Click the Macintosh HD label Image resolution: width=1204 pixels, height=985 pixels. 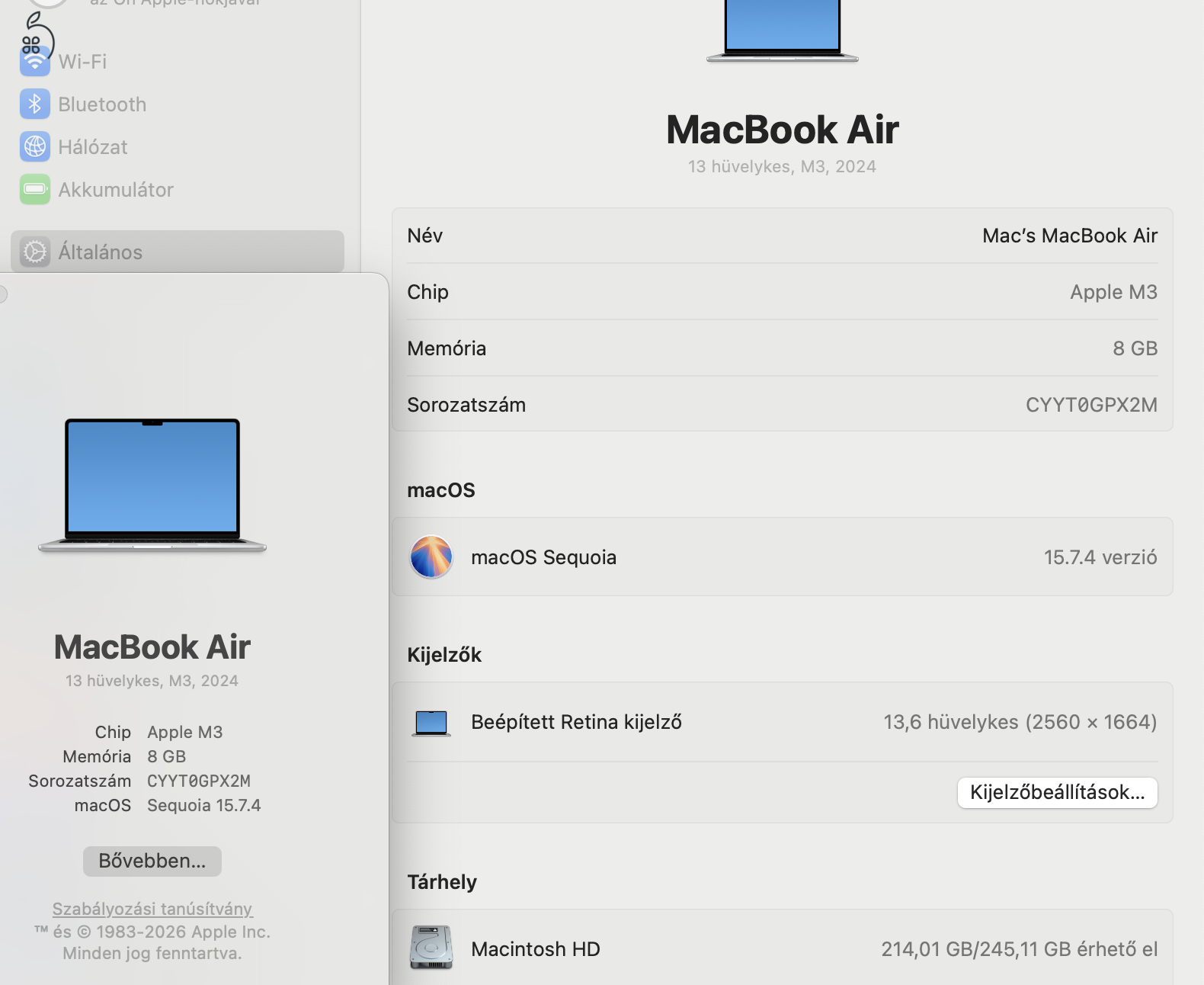536,949
